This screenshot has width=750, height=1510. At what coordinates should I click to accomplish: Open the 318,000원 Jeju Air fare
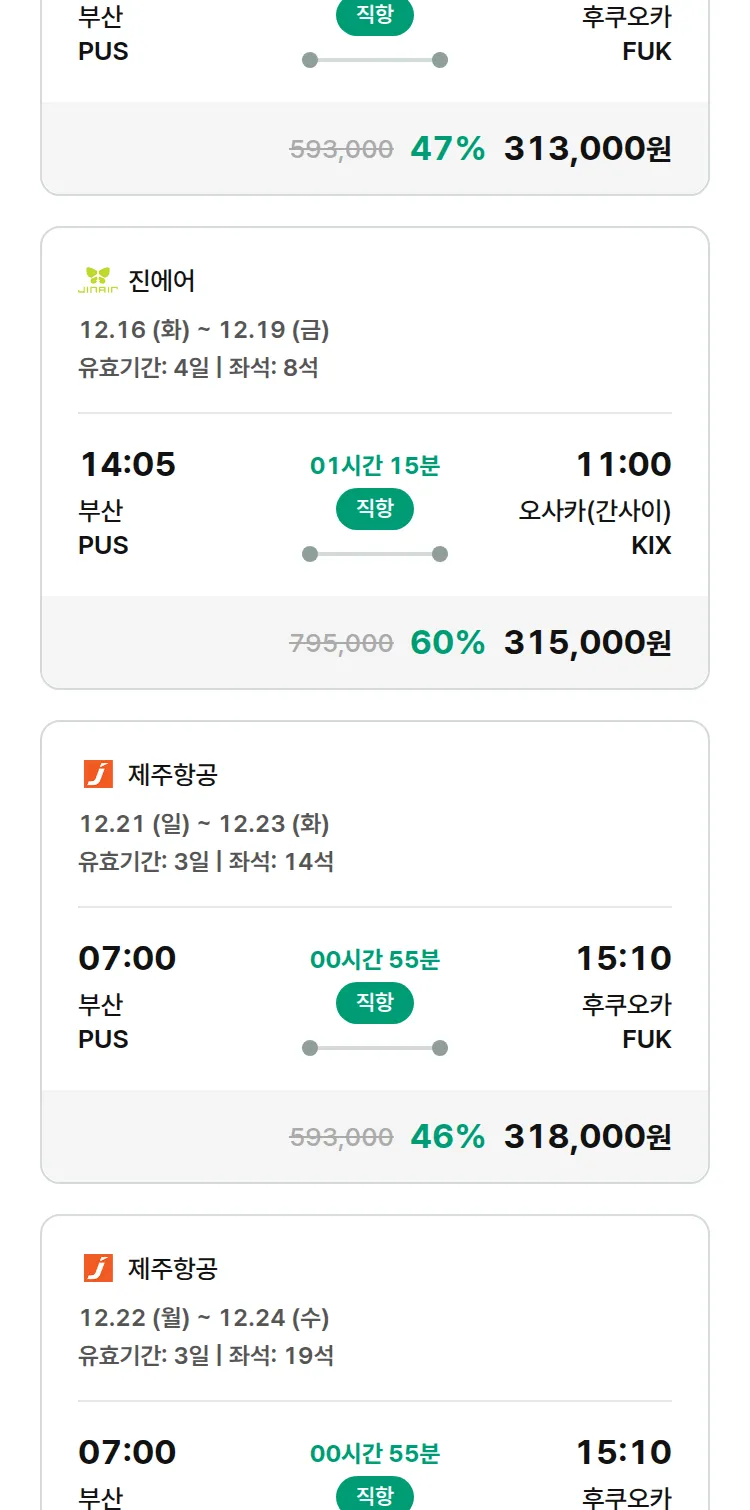(x=587, y=1136)
